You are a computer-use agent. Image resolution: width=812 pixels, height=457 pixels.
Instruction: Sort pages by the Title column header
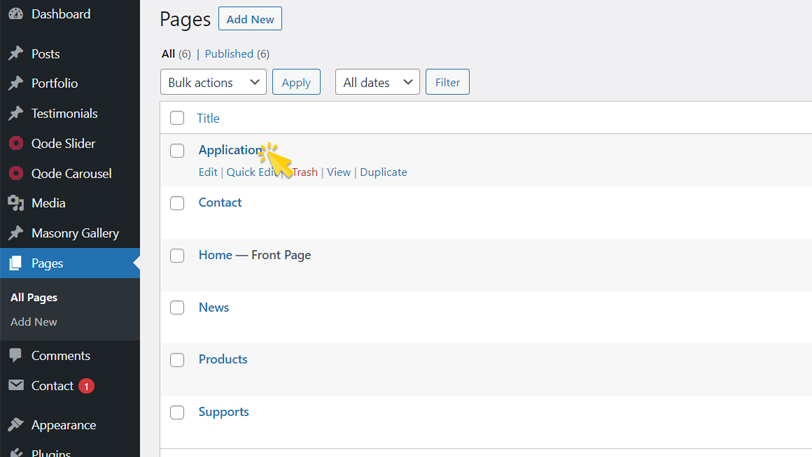point(208,118)
